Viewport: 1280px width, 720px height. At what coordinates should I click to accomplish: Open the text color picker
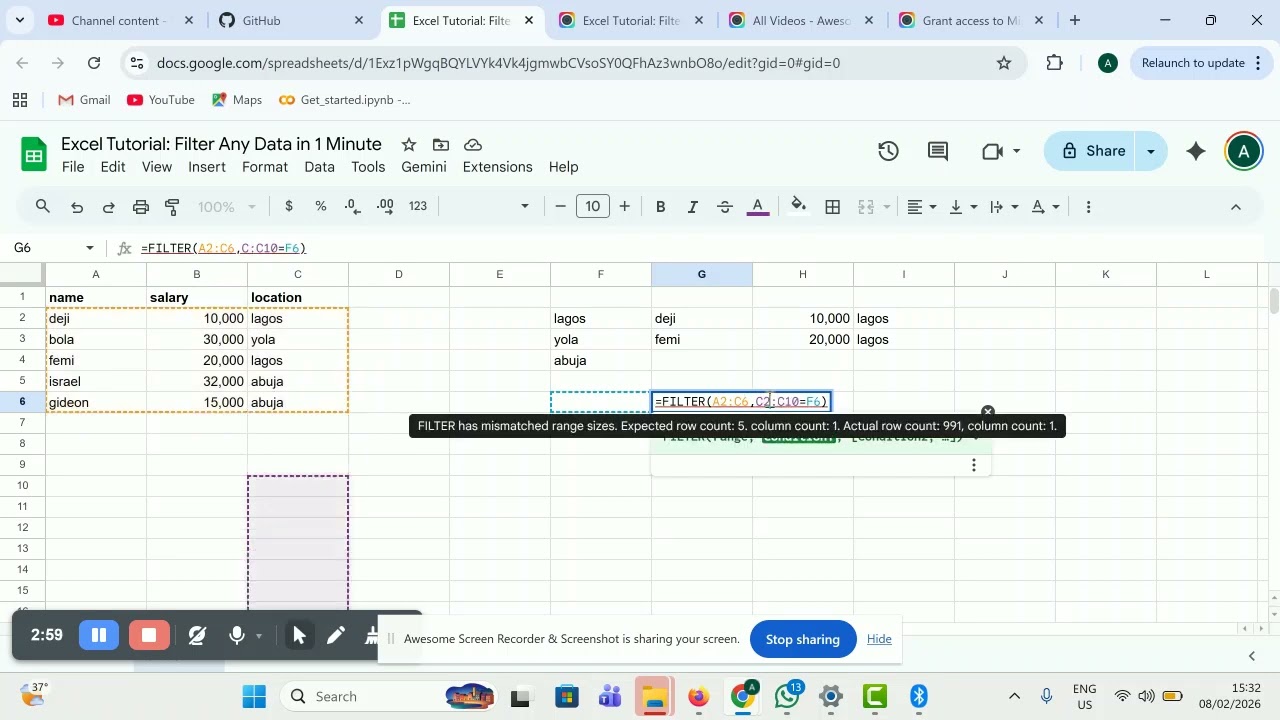coord(758,207)
